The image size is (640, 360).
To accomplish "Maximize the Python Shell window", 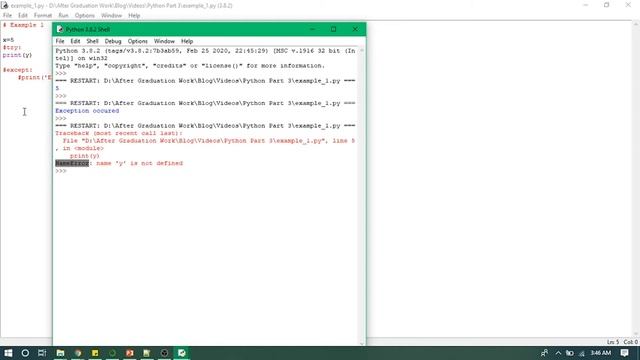I will pyautogui.click(x=333, y=29).
